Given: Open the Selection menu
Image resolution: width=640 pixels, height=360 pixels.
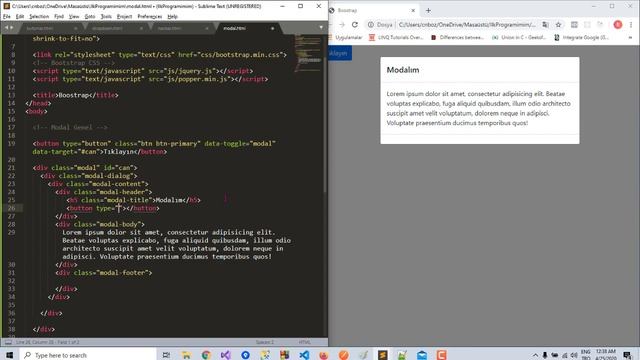Looking at the screenshot, I should 39,16.
